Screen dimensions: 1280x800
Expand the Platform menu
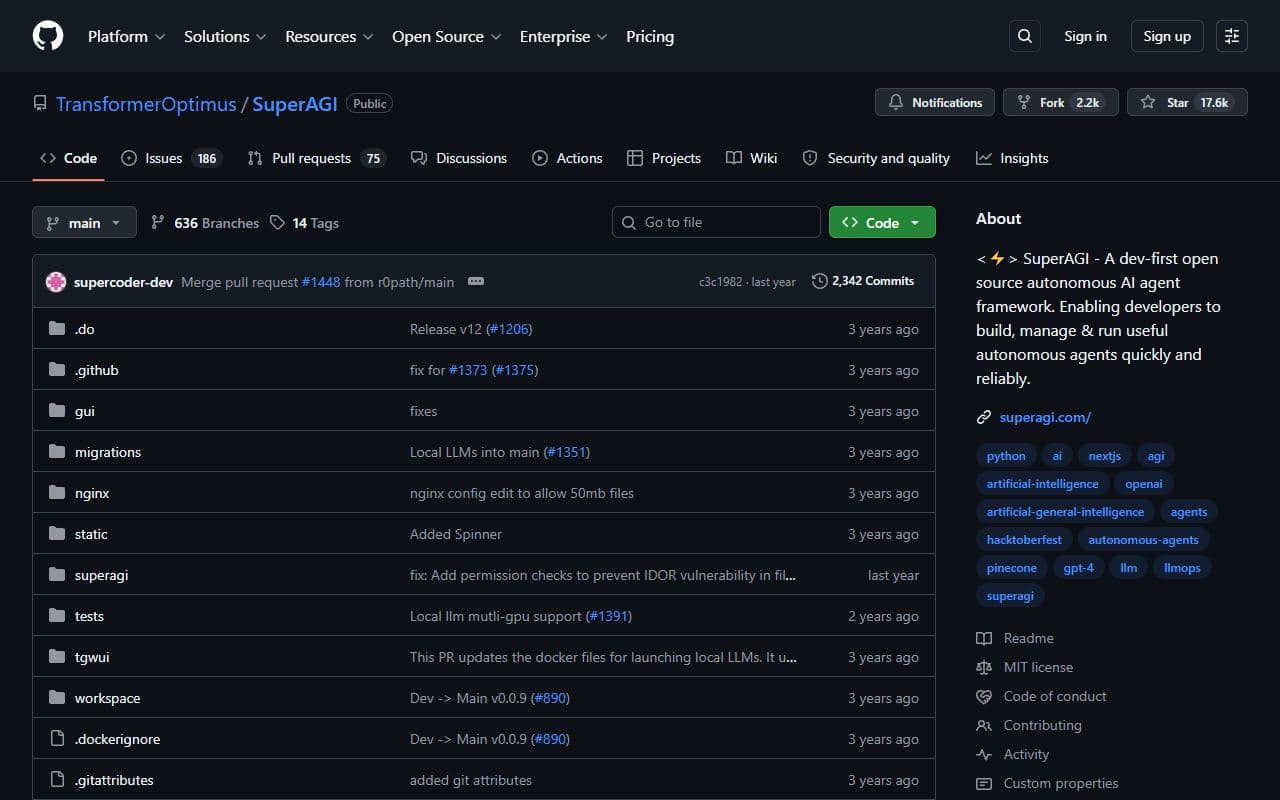[x=126, y=36]
